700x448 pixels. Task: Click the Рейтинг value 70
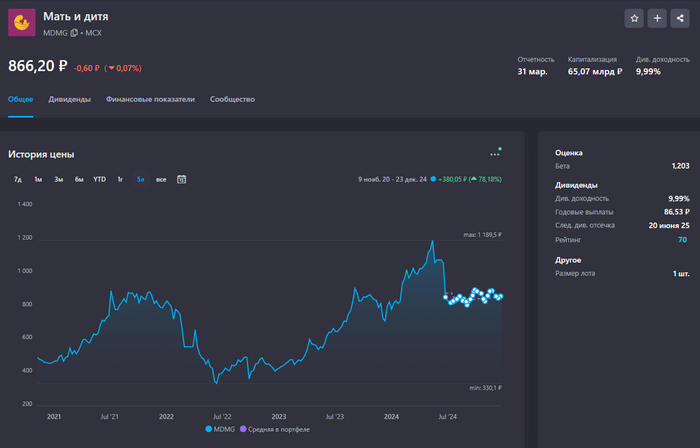click(x=682, y=240)
